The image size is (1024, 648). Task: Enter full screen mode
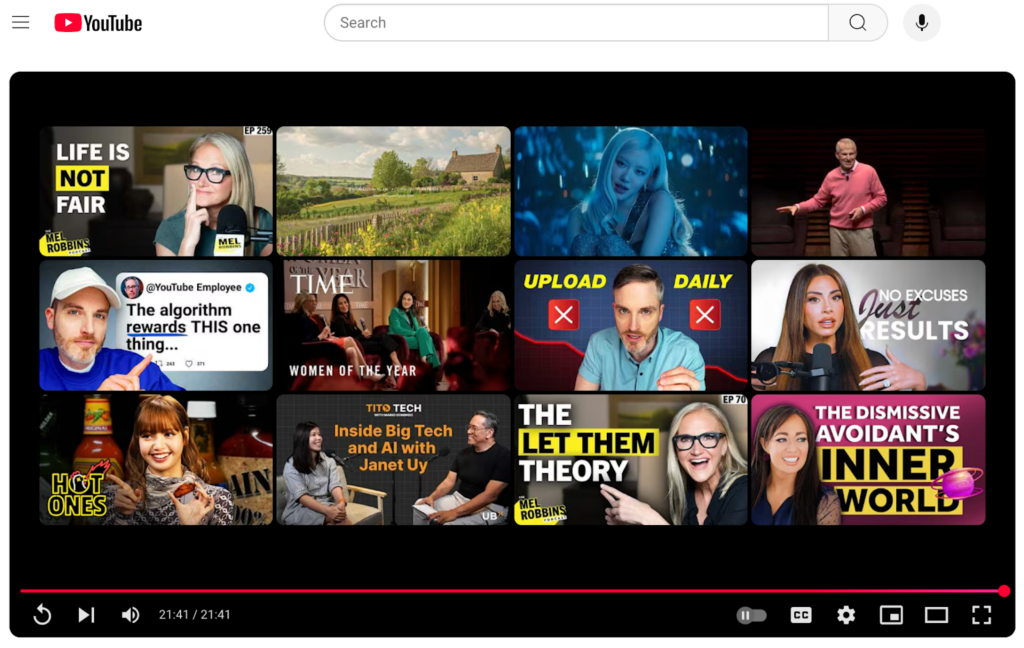click(x=981, y=615)
